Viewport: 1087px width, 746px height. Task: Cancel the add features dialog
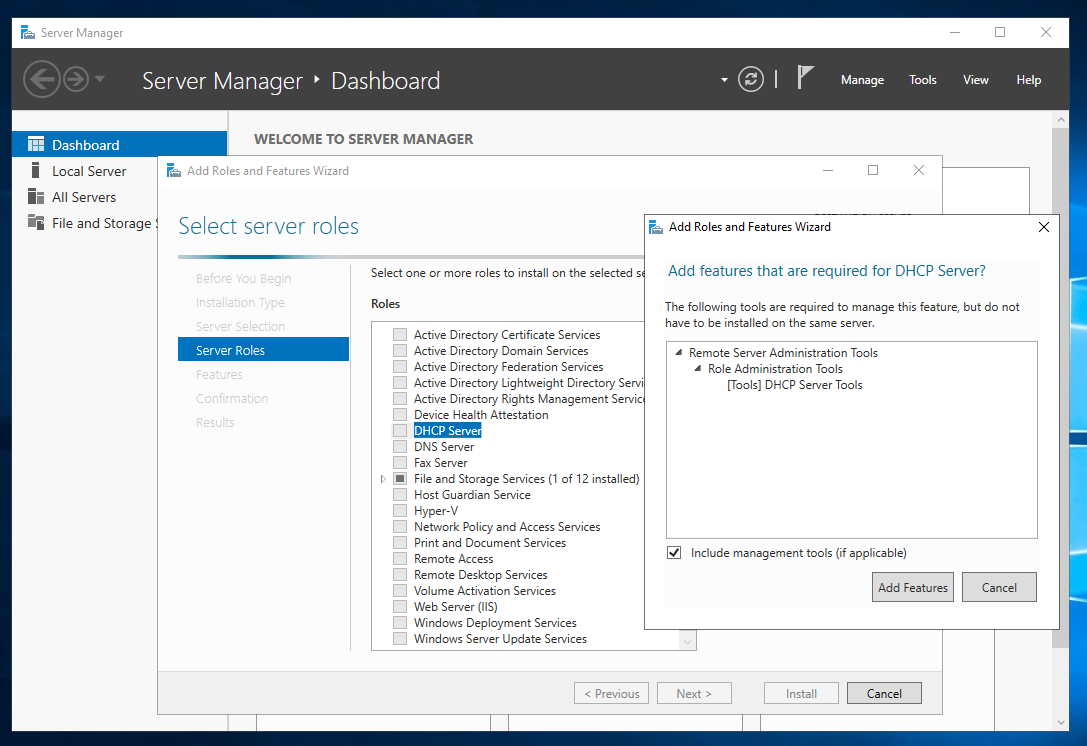(998, 588)
